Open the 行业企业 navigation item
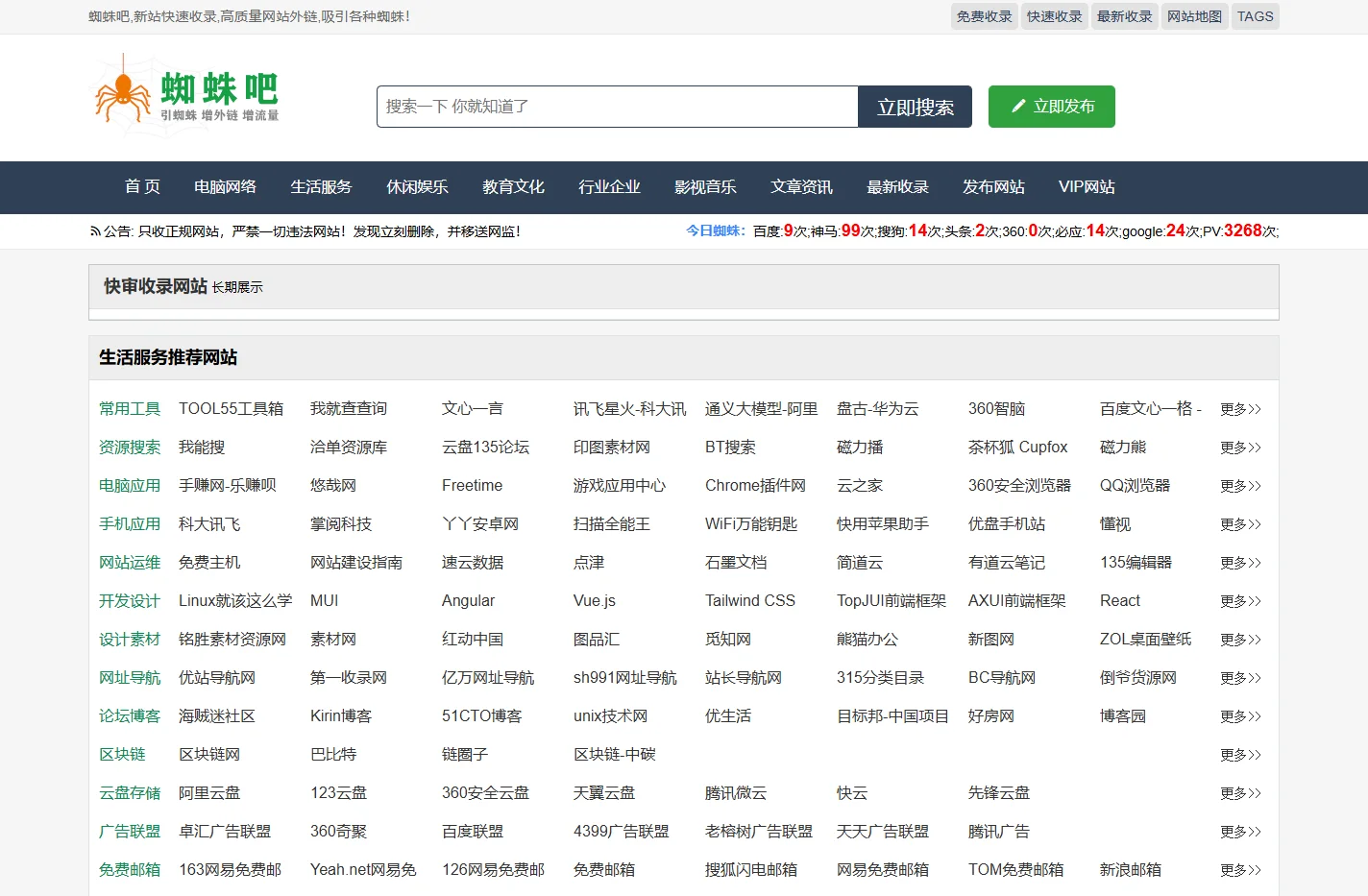This screenshot has height=896, width=1368. 609,187
